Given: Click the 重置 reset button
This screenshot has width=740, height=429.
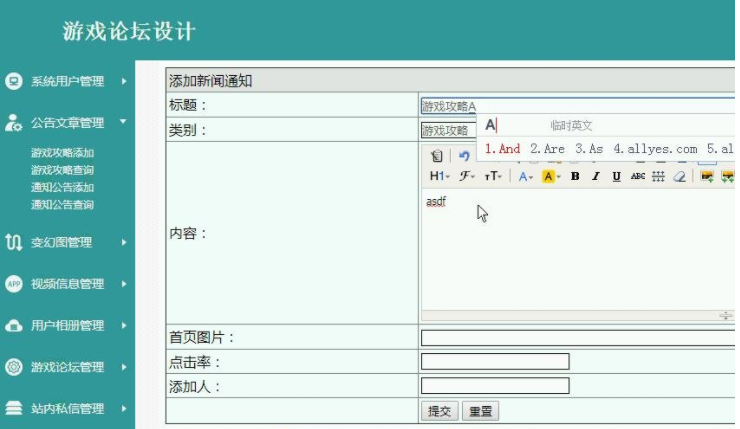Looking at the screenshot, I should click(480, 411).
